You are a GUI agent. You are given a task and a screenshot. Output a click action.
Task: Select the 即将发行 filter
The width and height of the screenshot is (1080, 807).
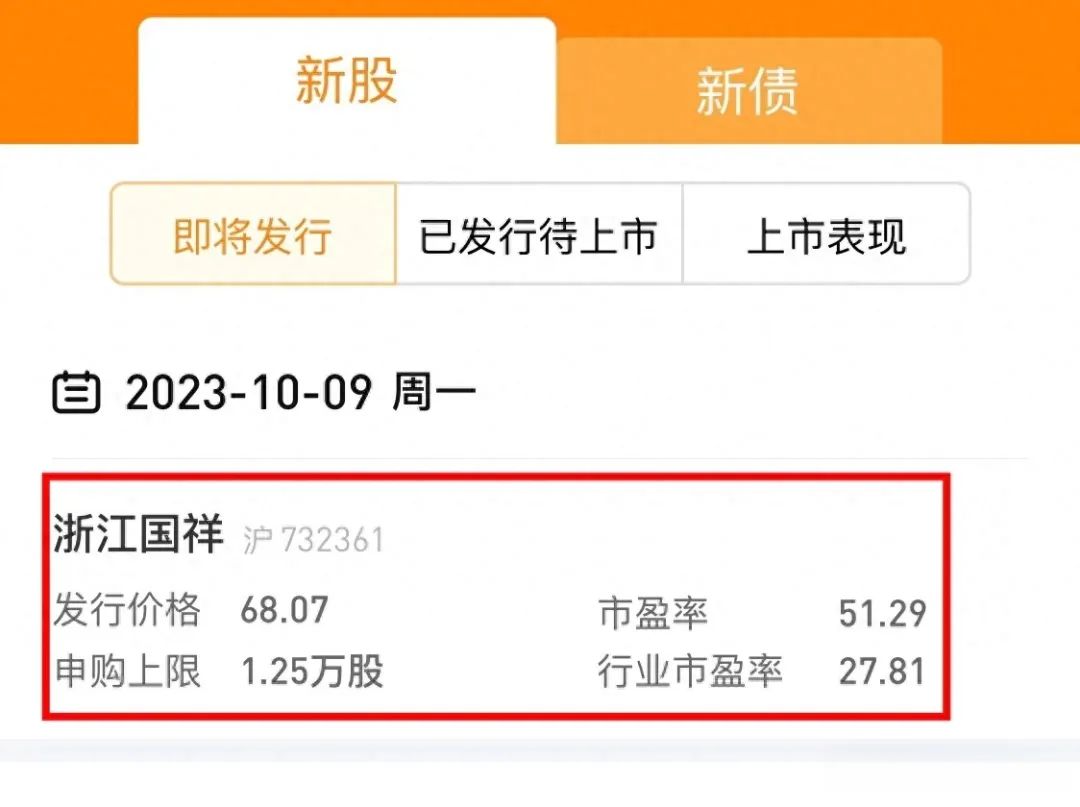[x=253, y=235]
